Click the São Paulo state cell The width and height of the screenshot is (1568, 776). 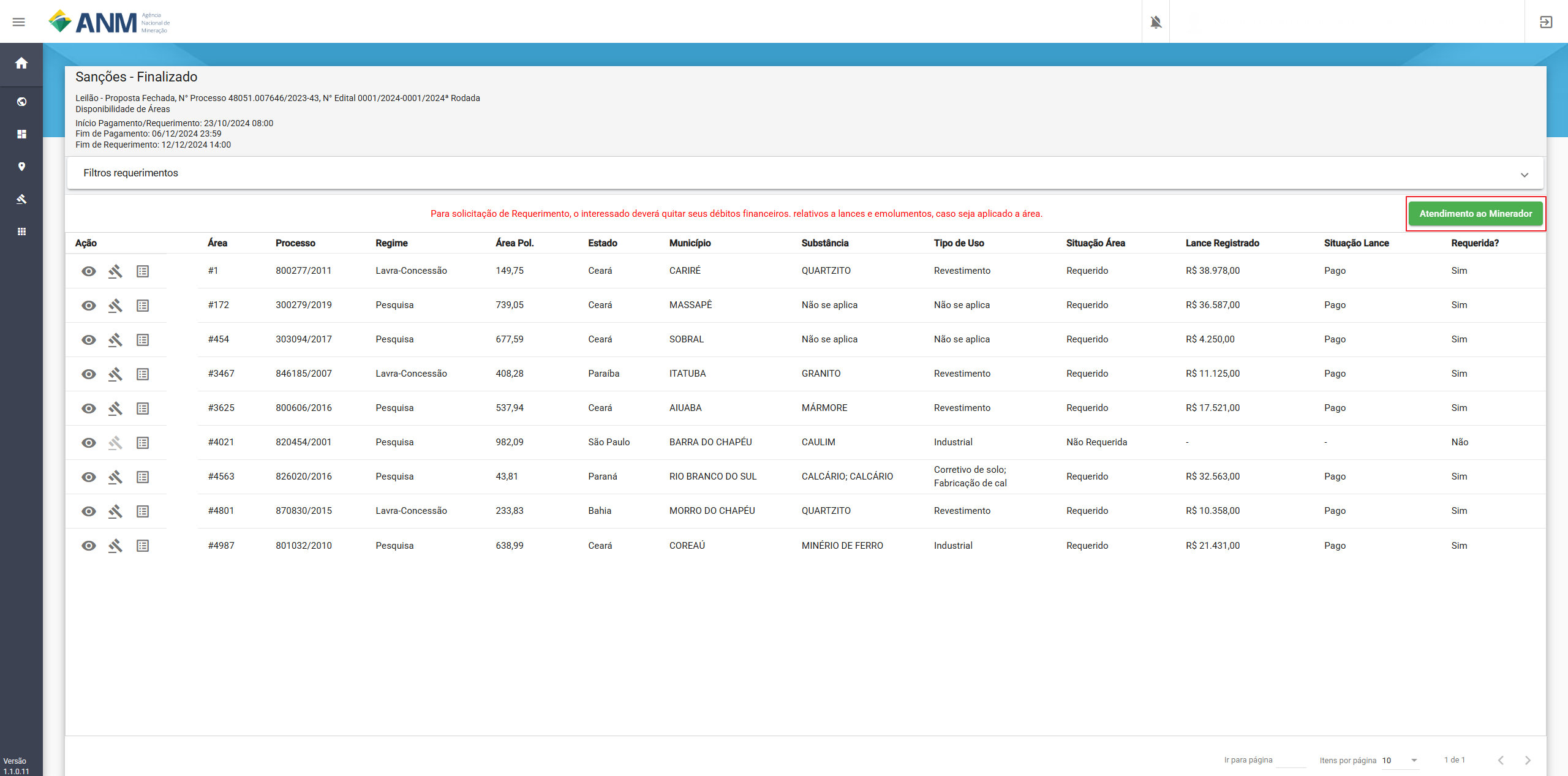pyautogui.click(x=609, y=442)
